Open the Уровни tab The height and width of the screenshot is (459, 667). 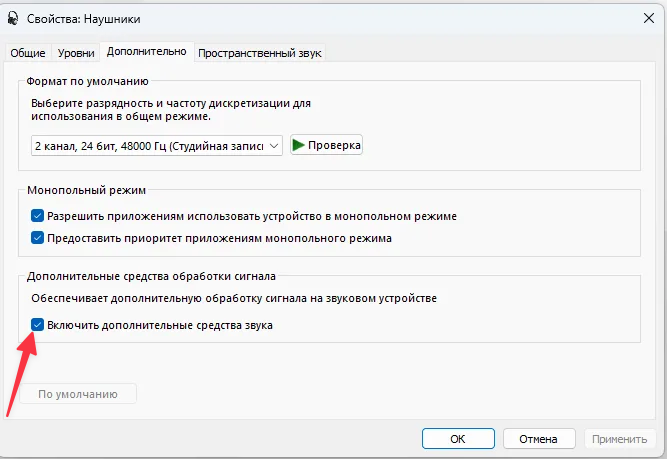(x=77, y=53)
